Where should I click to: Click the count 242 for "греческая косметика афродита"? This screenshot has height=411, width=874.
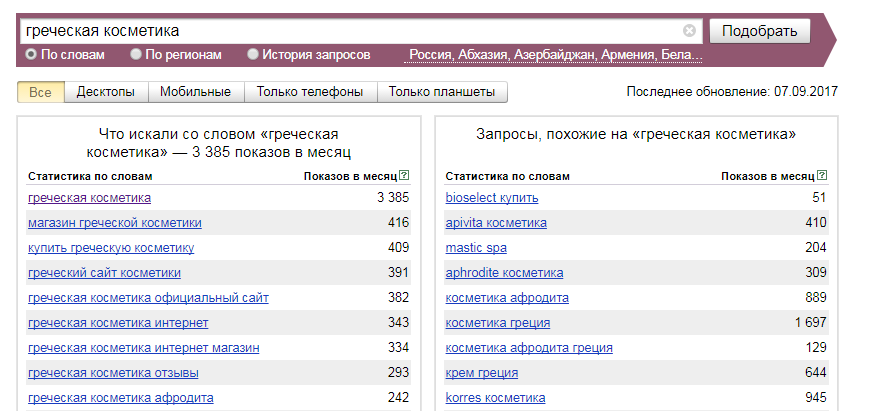tap(399, 398)
